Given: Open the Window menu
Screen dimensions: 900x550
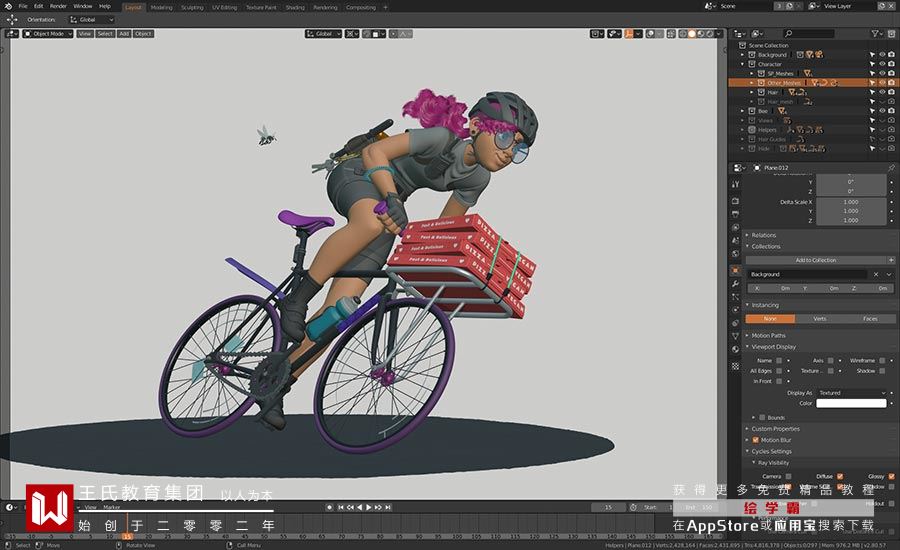Looking at the screenshot, I should pos(83,6).
